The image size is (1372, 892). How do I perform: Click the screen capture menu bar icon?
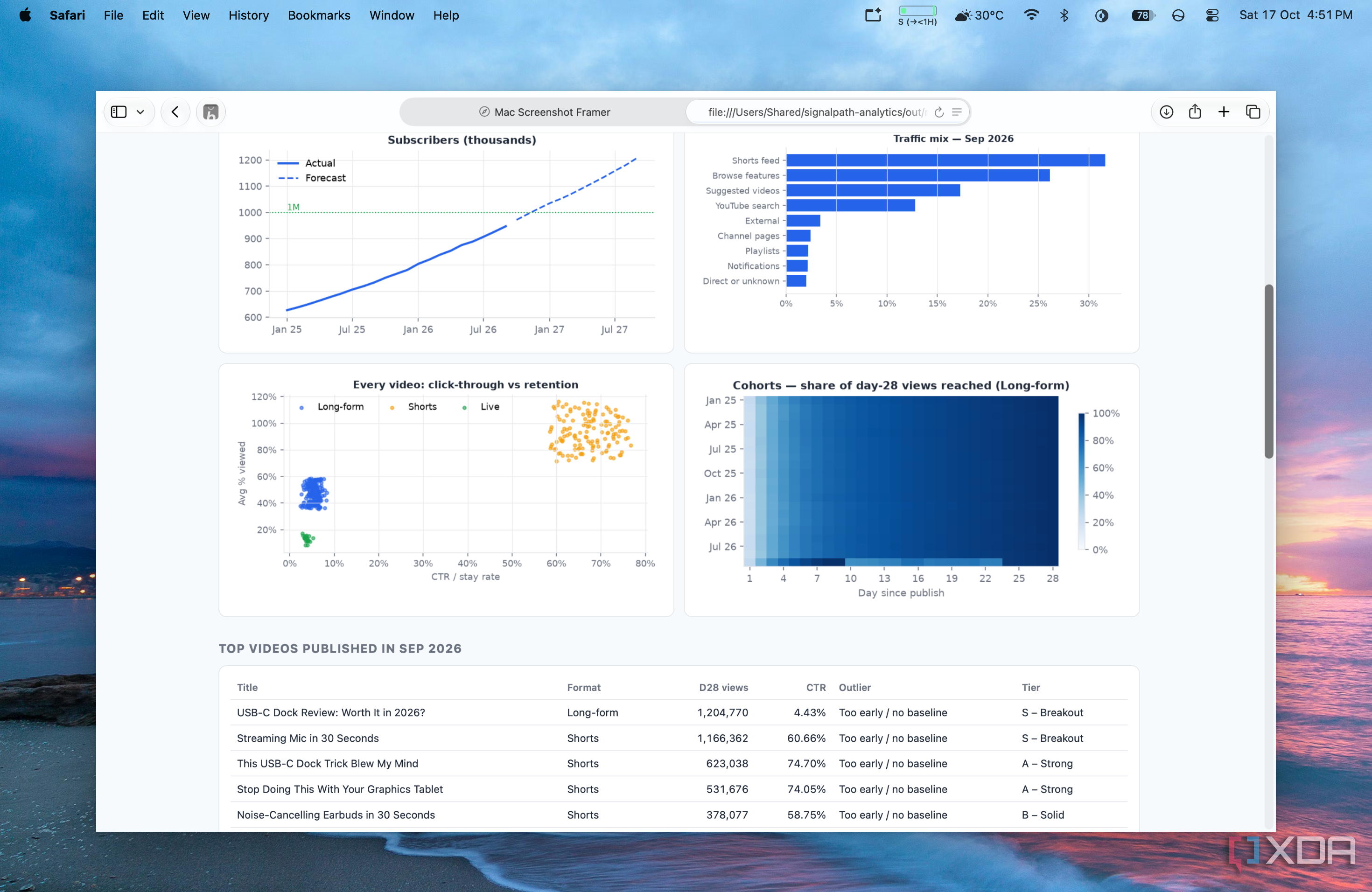pos(873,15)
